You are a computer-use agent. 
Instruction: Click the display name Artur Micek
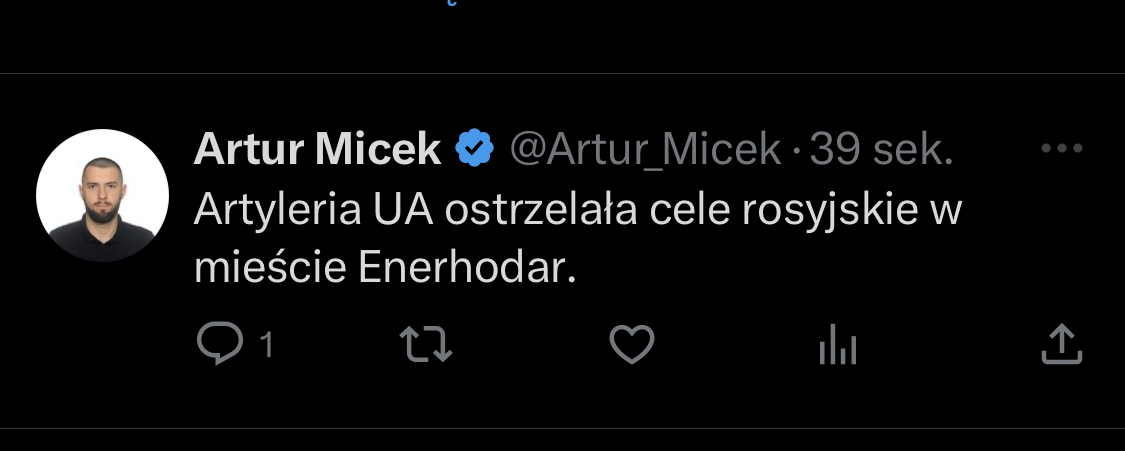[317, 150]
